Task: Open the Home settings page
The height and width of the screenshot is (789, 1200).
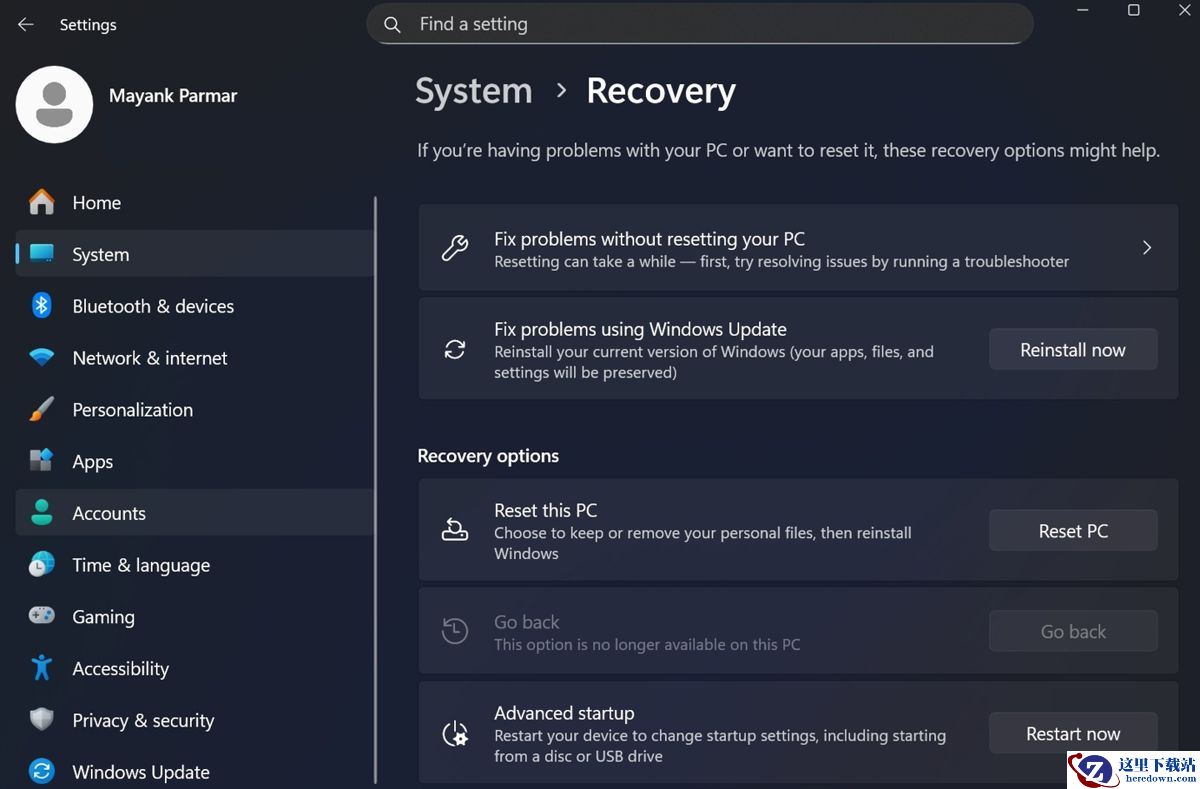Action: (x=195, y=202)
